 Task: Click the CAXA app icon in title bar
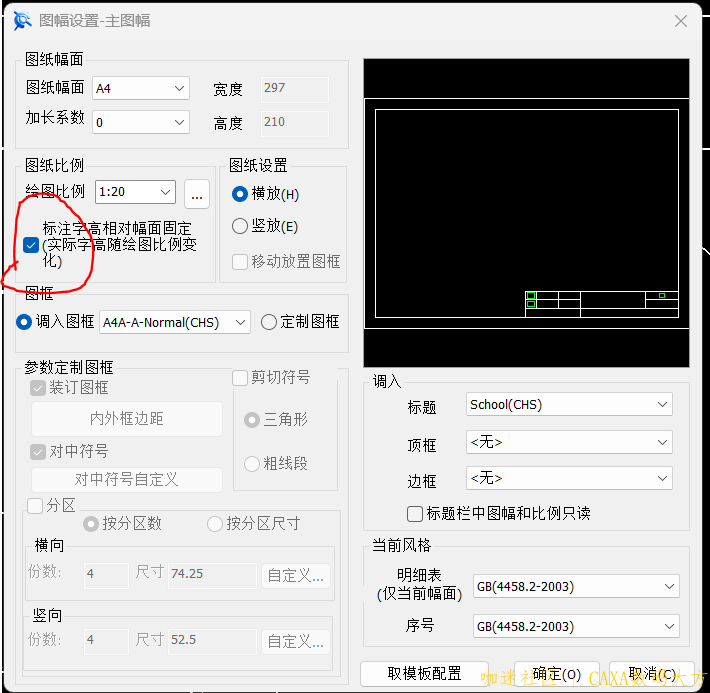pyautogui.click(x=22, y=21)
